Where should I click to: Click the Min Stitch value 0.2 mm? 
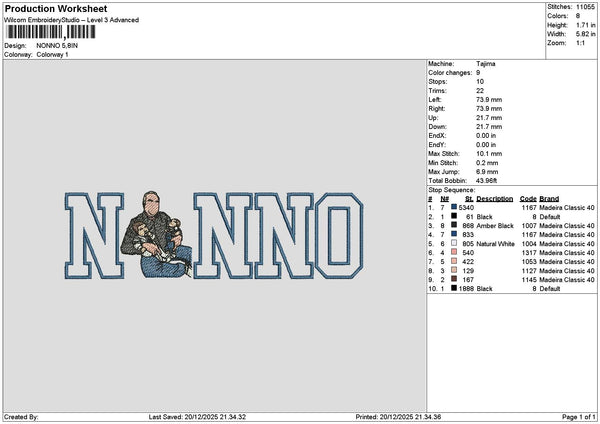pyautogui.click(x=487, y=163)
